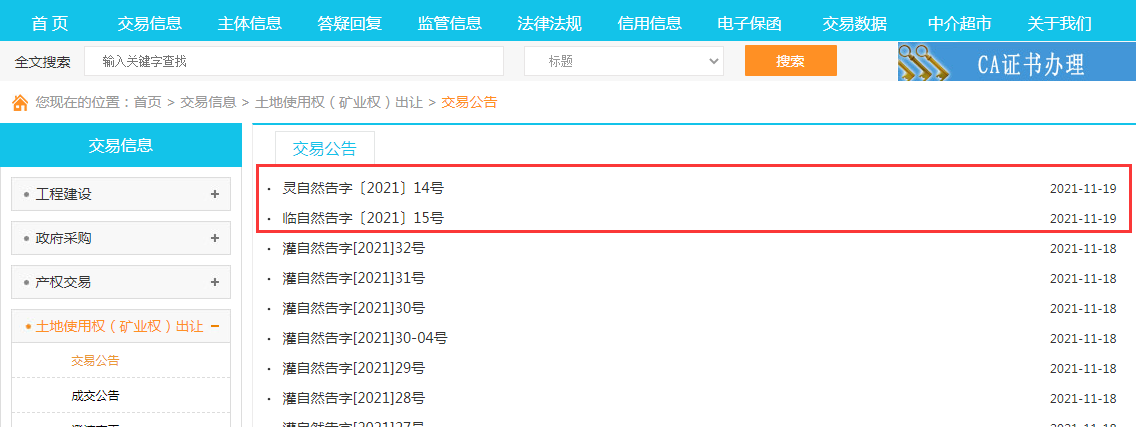Open 关于我们 in the top navigation

point(1059,23)
